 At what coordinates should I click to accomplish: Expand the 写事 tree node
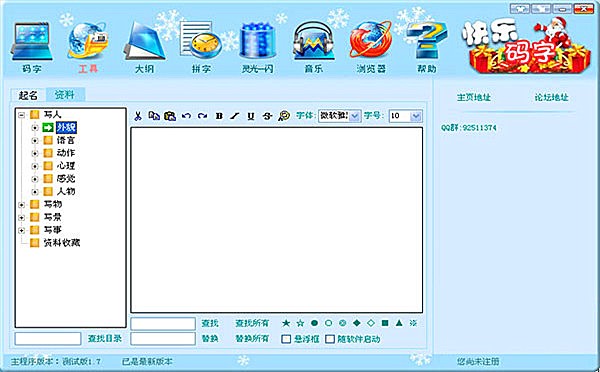(x=21, y=230)
